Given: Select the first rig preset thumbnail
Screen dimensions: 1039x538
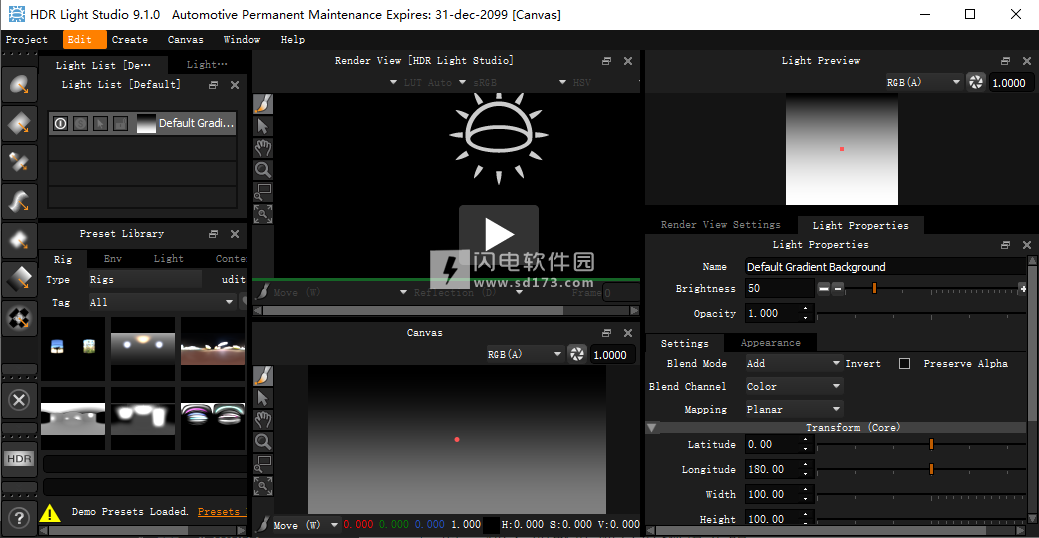Looking at the screenshot, I should (x=73, y=347).
